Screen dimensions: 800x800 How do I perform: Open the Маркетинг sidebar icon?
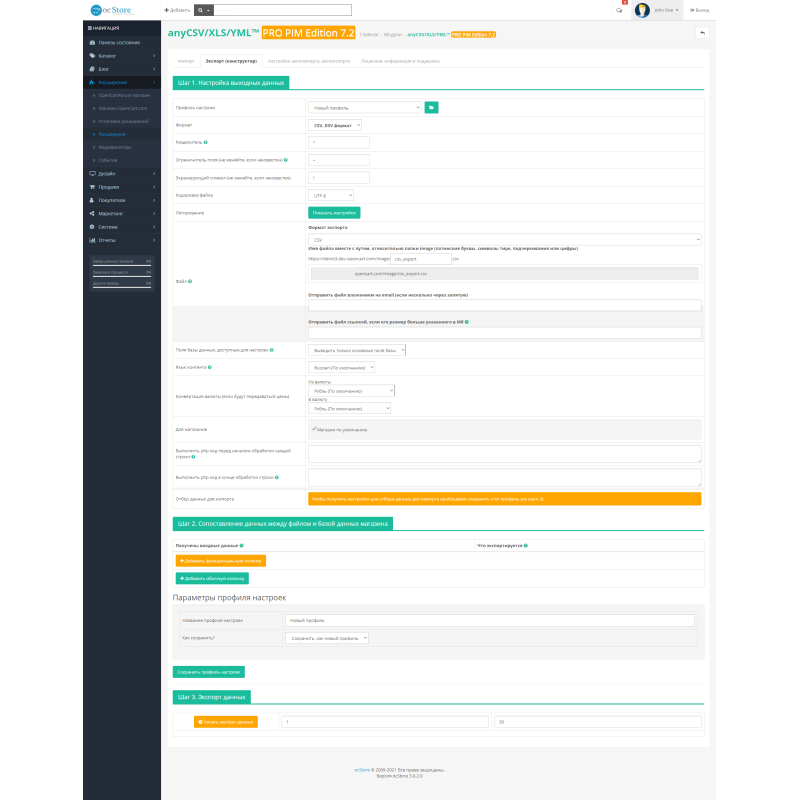[x=92, y=214]
